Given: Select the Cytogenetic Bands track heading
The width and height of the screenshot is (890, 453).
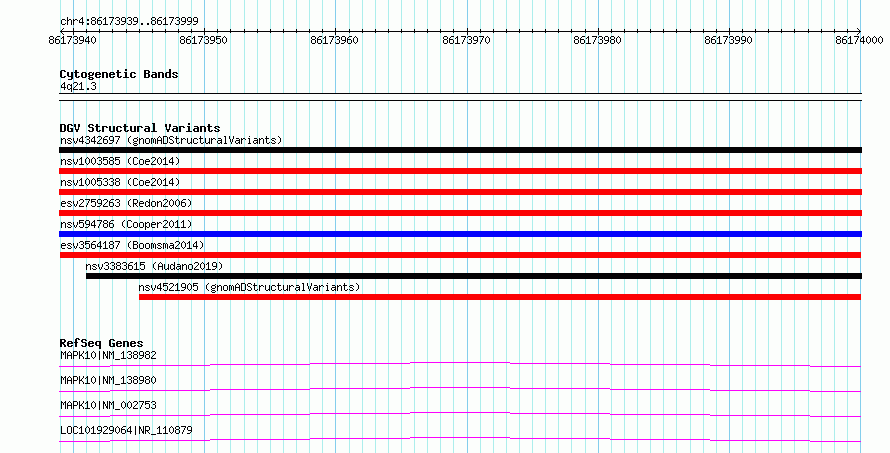Looking at the screenshot, I should [x=119, y=74].
